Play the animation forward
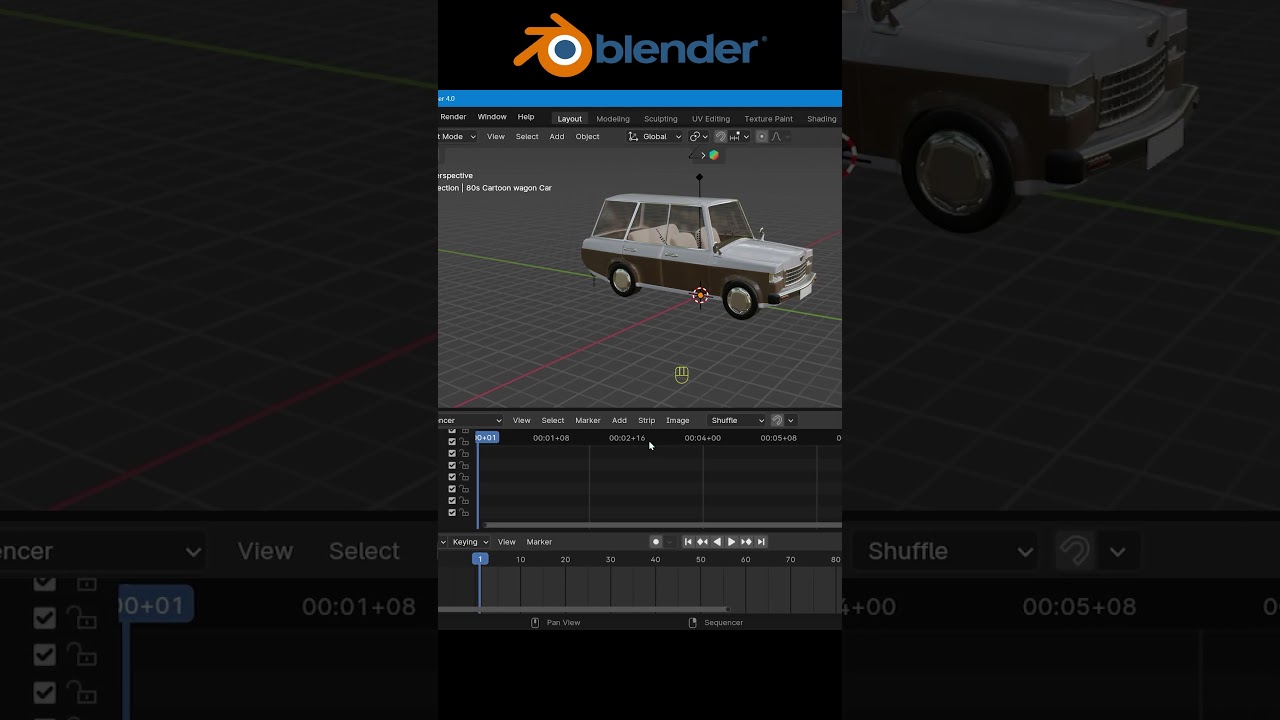This screenshot has width=1280, height=720. (731, 542)
